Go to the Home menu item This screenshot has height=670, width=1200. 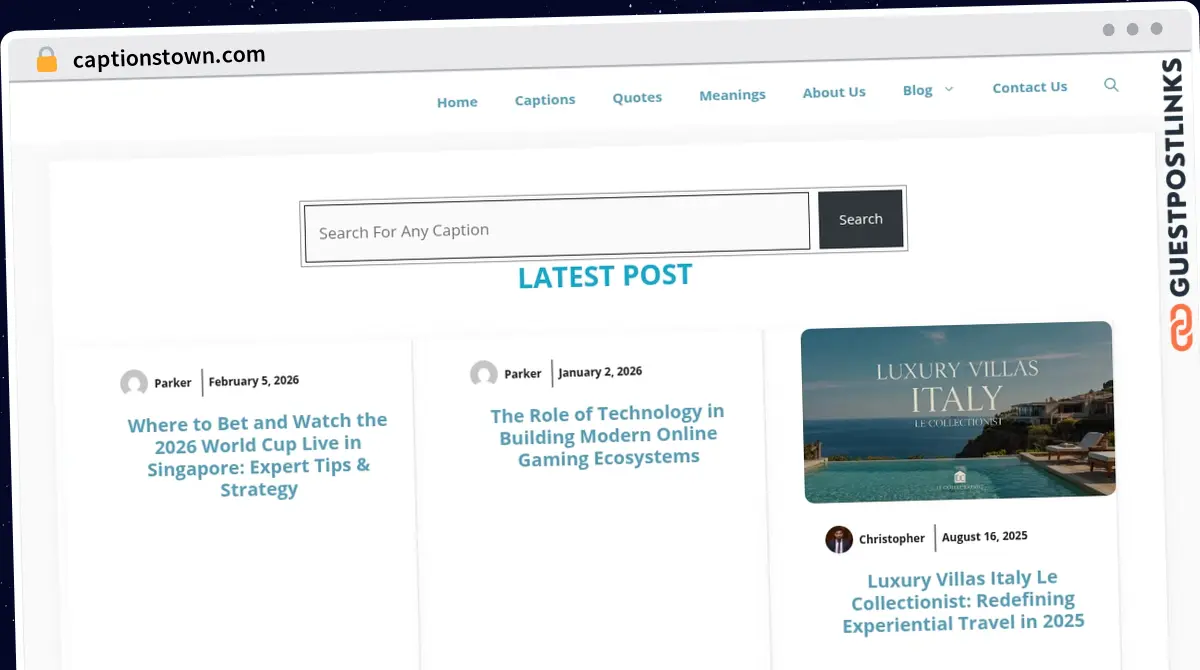(457, 102)
